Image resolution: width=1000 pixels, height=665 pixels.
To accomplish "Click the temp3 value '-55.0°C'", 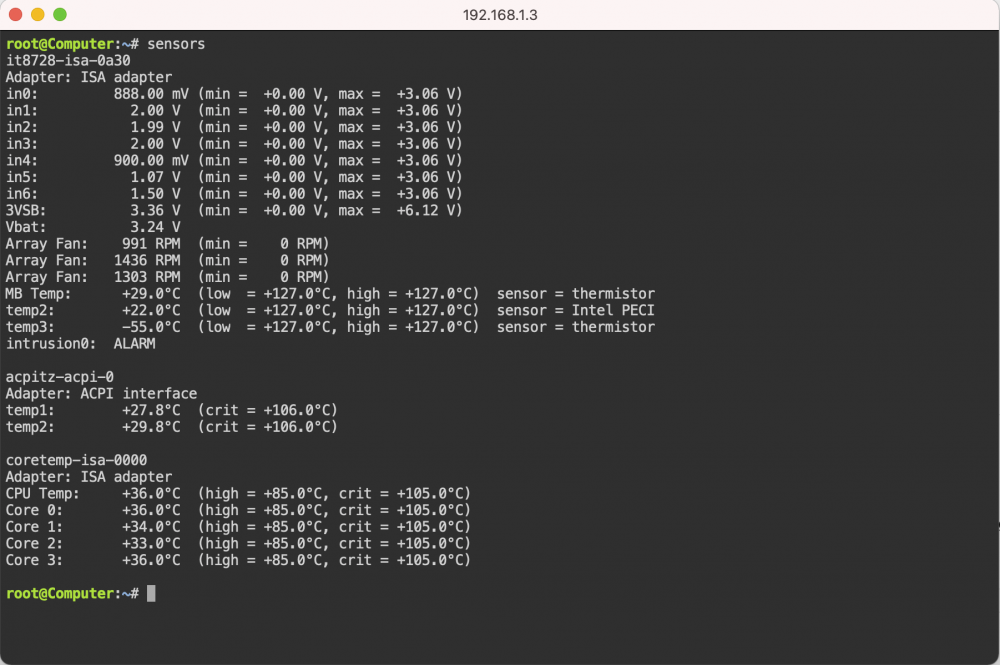I will click(x=151, y=326).
